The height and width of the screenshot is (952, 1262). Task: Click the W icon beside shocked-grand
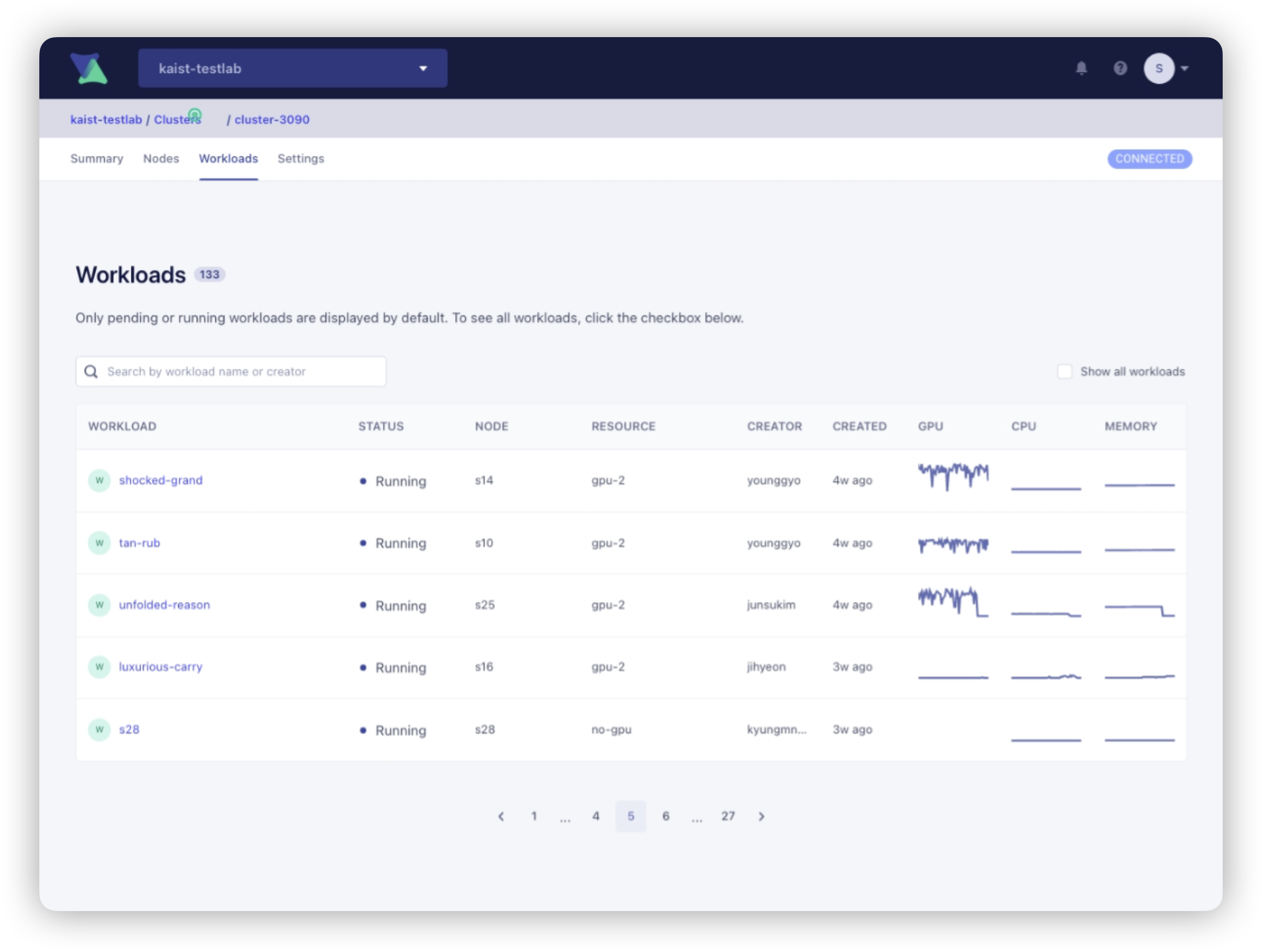(x=99, y=480)
